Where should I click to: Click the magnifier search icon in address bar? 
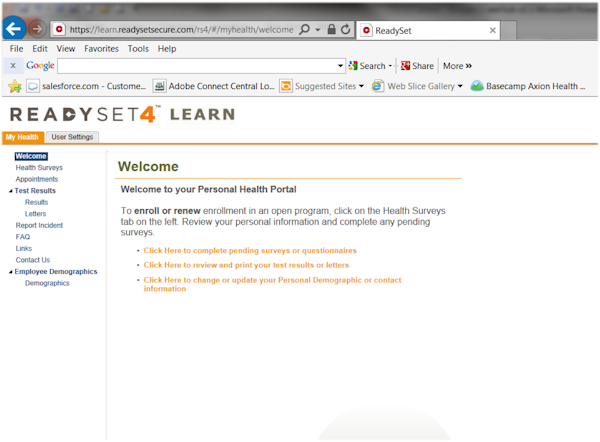(x=305, y=29)
